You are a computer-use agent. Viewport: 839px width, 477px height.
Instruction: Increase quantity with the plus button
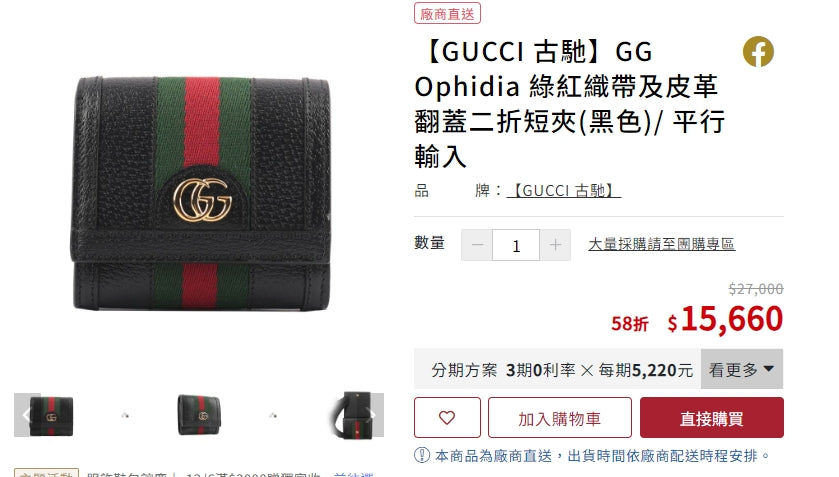(555, 245)
